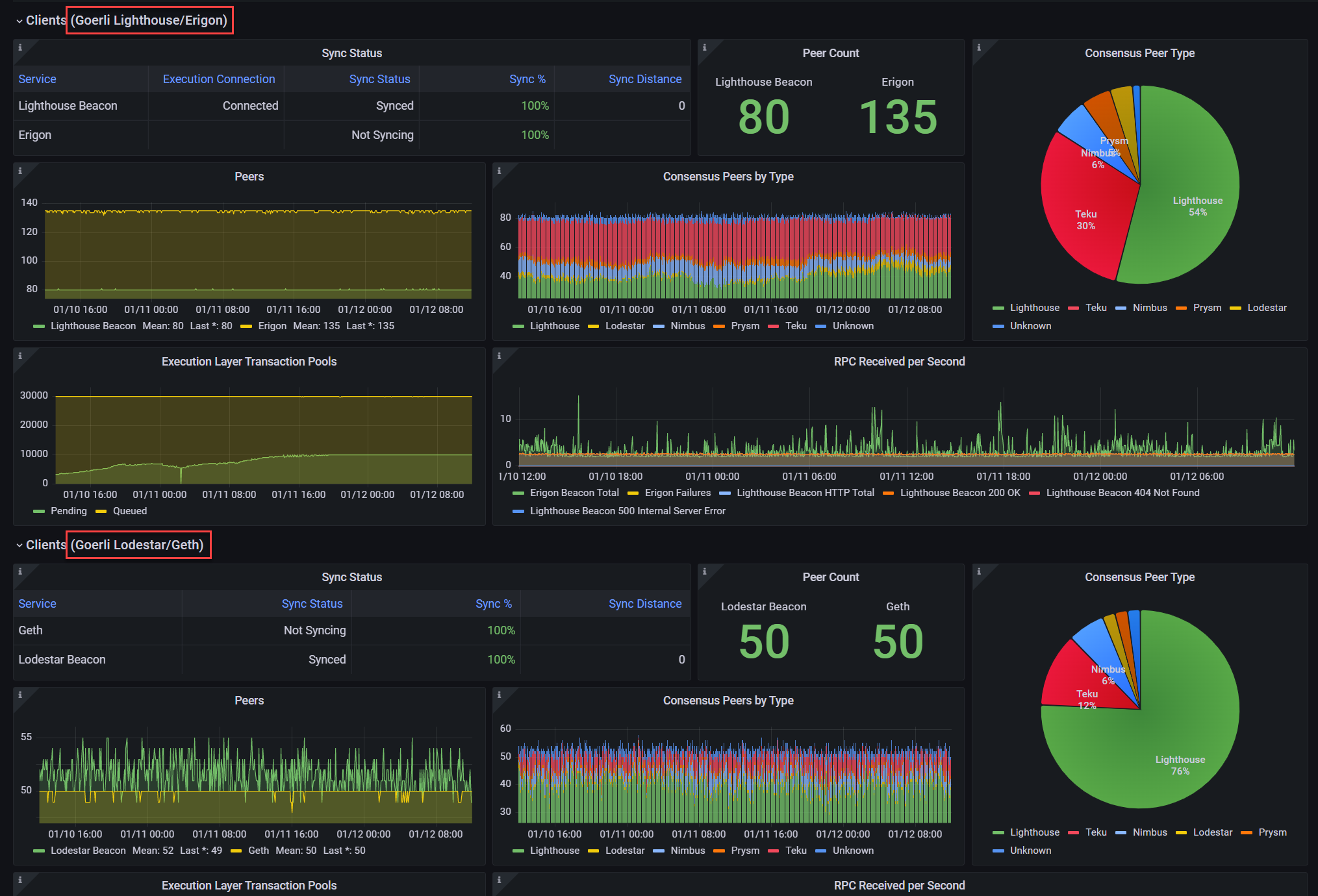Toggle Erigon Failures series in RPC legend
The height and width of the screenshot is (896, 1318).
pos(678,493)
